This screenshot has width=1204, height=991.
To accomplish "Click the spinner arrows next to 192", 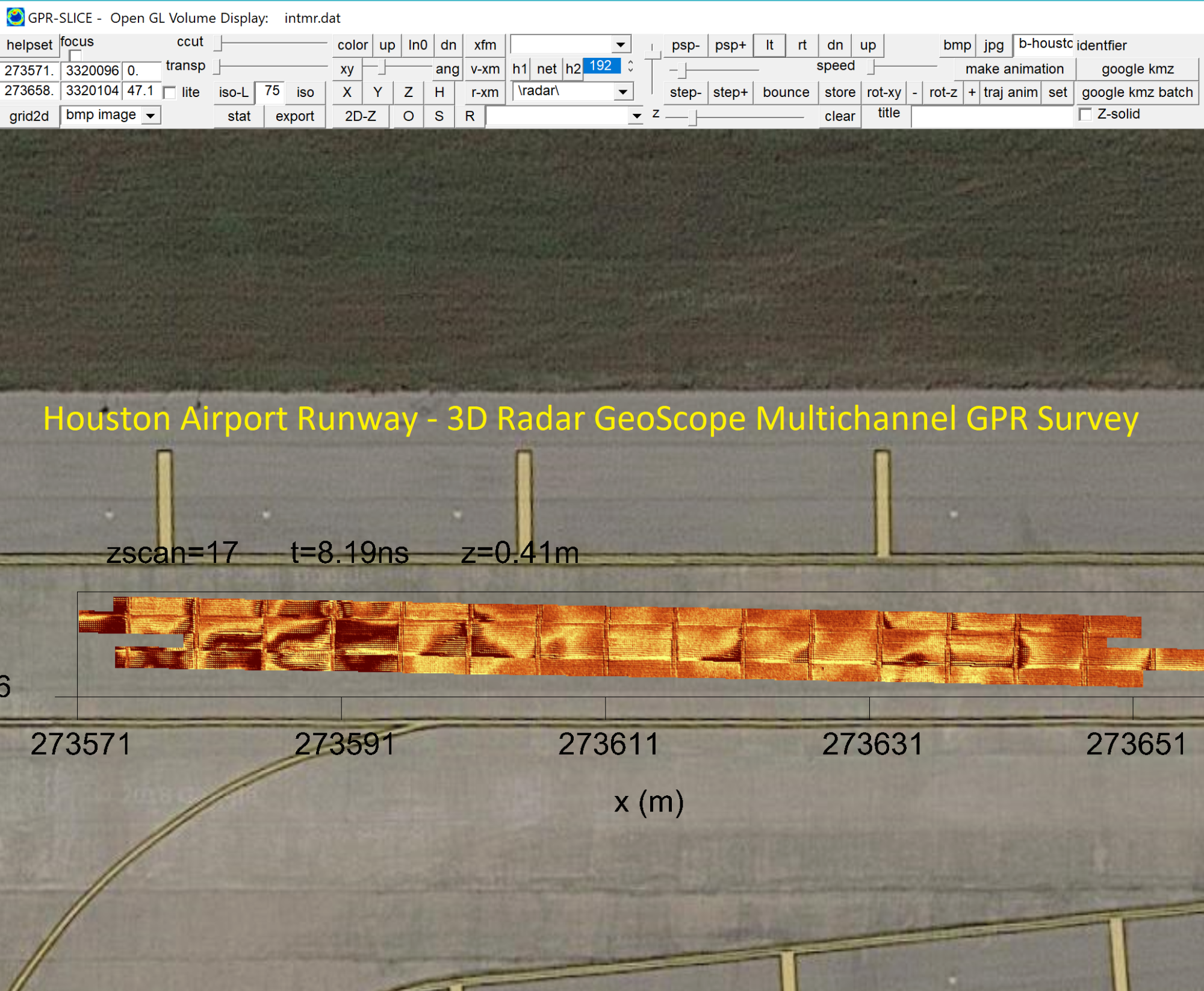I will tap(630, 66).
